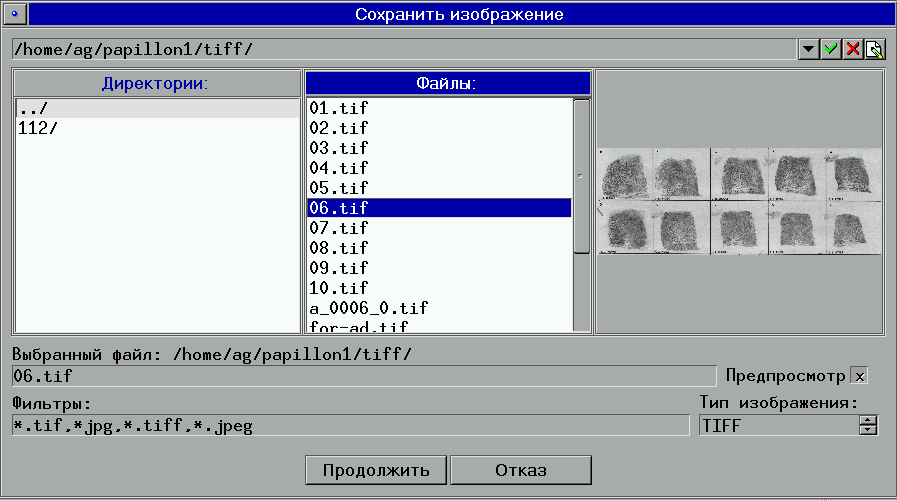This screenshot has width=897, height=500.
Task: Click the Директории column header
Action: click(x=157, y=84)
